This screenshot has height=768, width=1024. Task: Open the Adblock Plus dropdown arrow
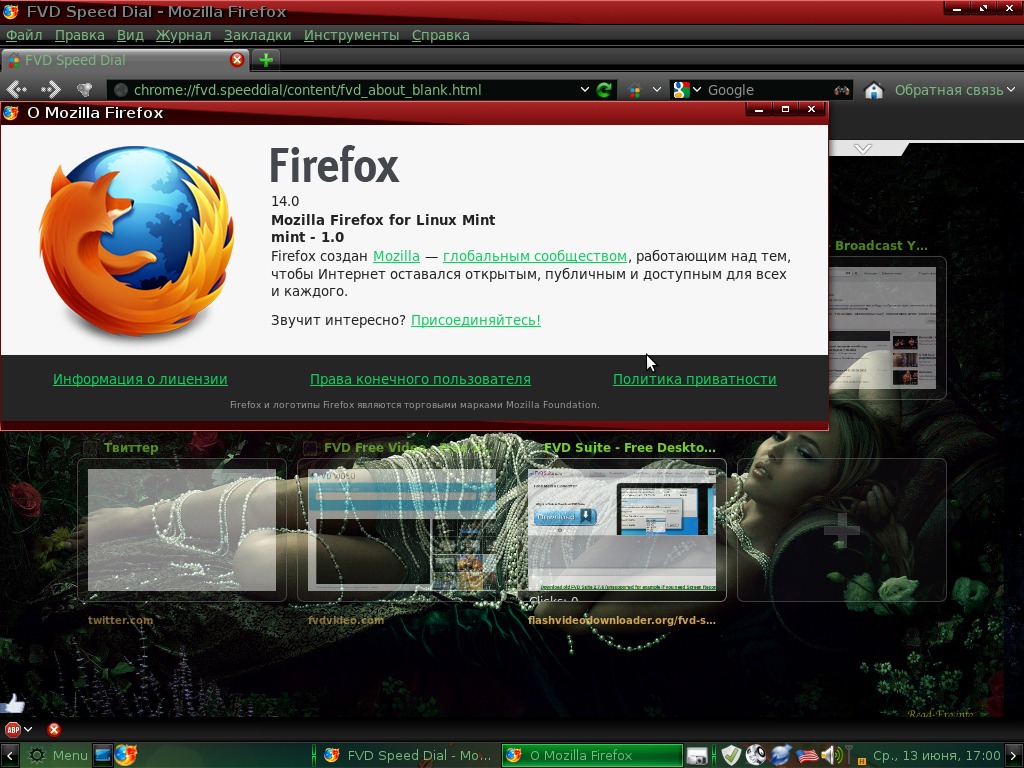[x=28, y=729]
